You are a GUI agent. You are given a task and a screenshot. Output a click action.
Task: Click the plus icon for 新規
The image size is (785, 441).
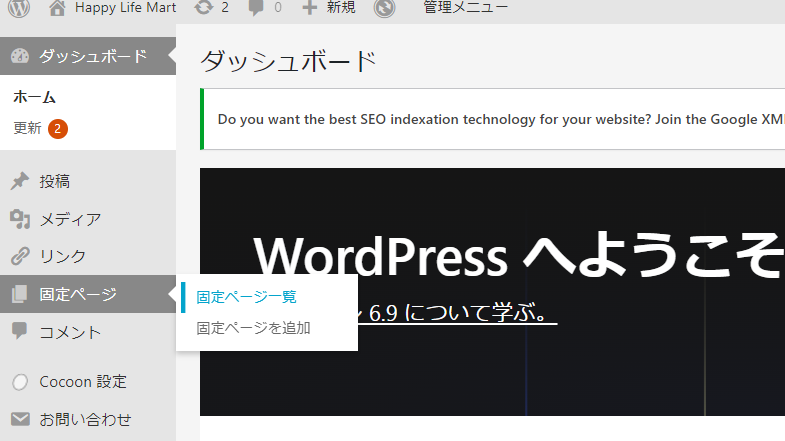tap(310, 8)
